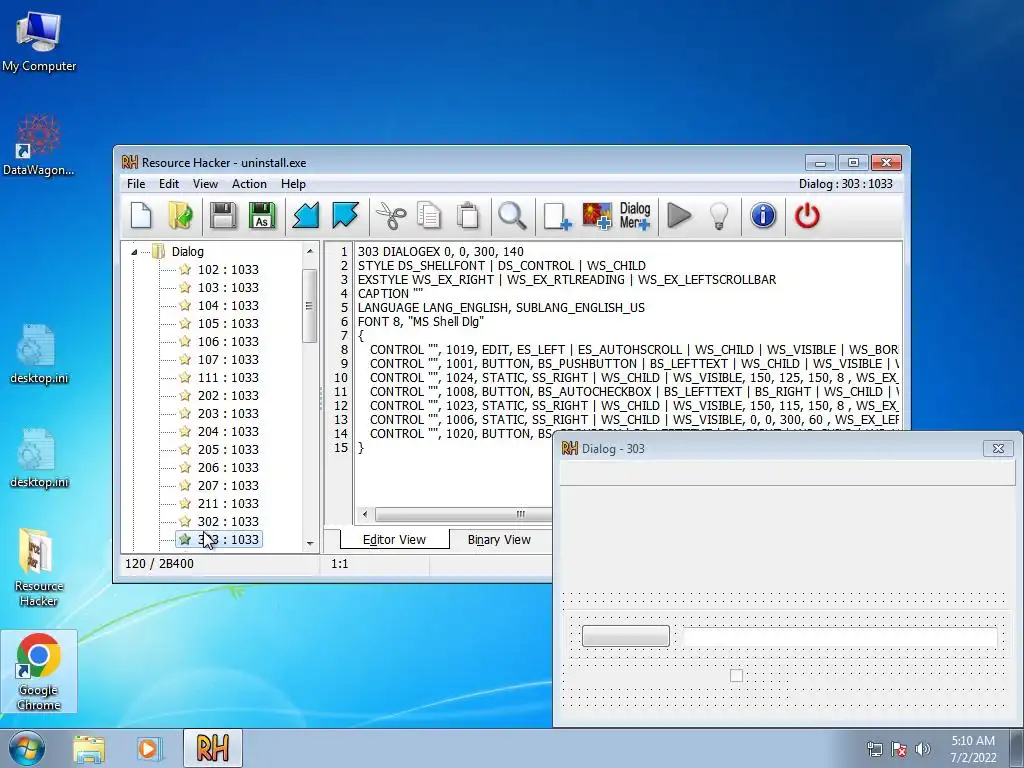Open Windows Explorer from taskbar

[x=89, y=748]
